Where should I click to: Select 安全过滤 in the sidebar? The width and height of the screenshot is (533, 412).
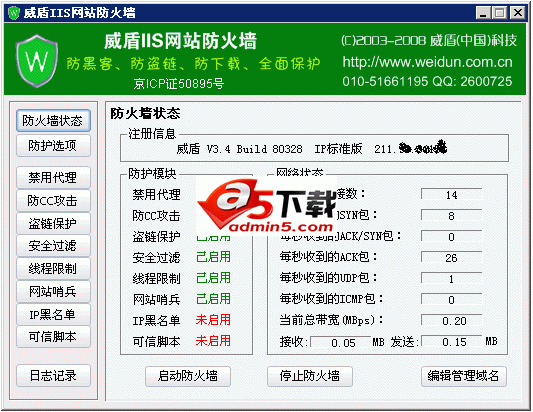53,245
